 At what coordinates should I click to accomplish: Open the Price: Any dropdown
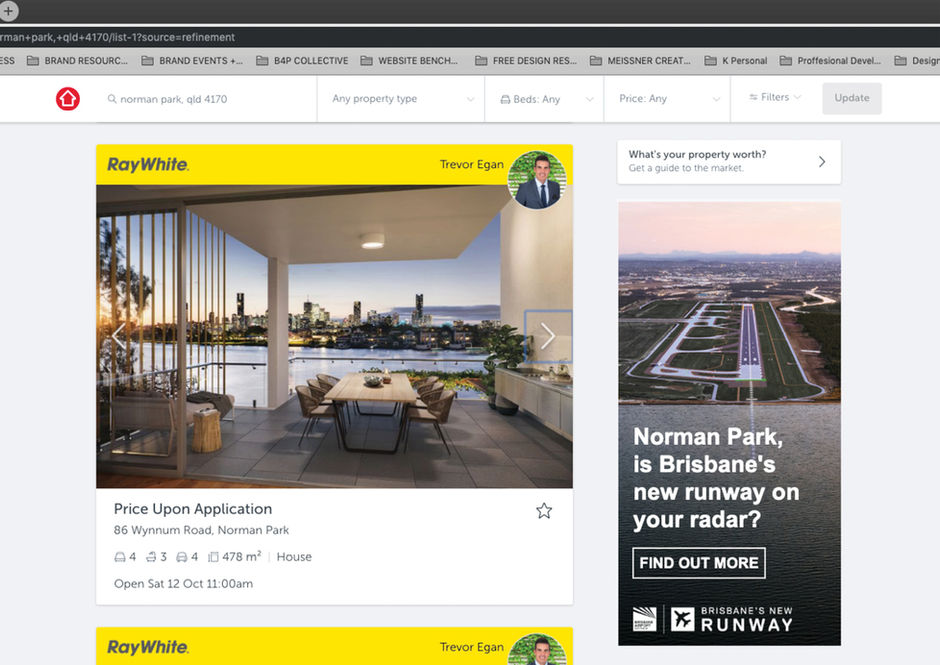click(x=667, y=99)
